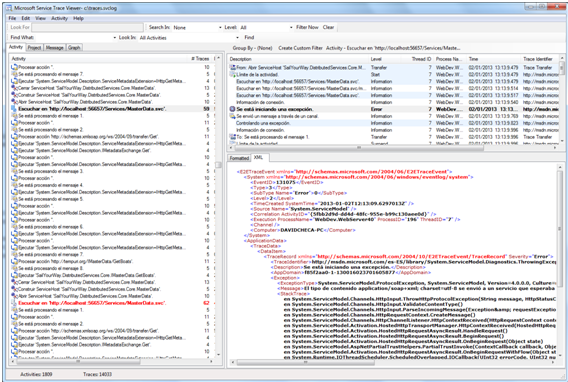The height and width of the screenshot is (382, 568).
Task: Click the 'Start' level cell
Action: coord(375,74)
